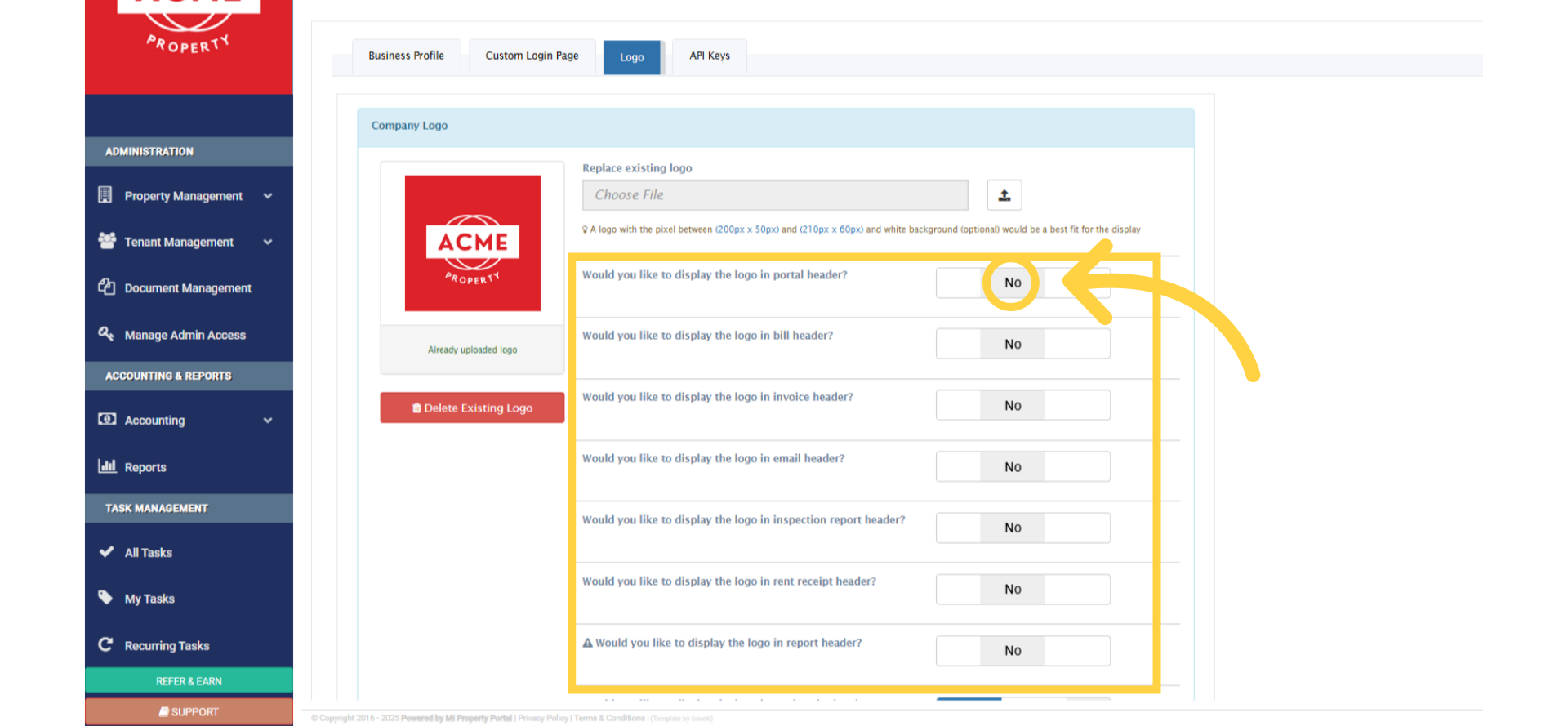Click the Manage Admin Access key icon
Image resolution: width=1568 pixels, height=726 pixels.
(x=106, y=333)
